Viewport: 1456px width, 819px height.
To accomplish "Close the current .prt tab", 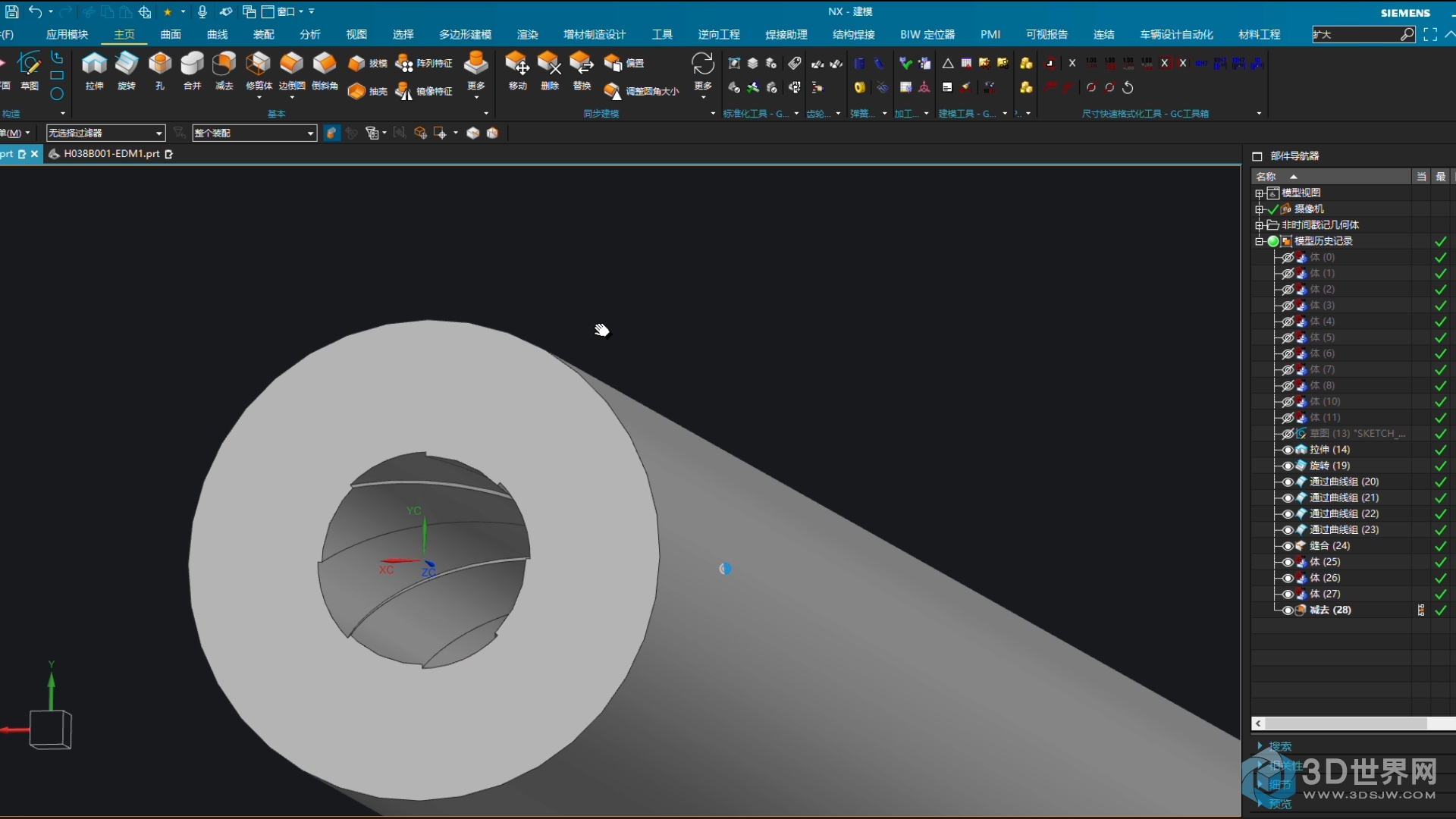I will tap(34, 154).
